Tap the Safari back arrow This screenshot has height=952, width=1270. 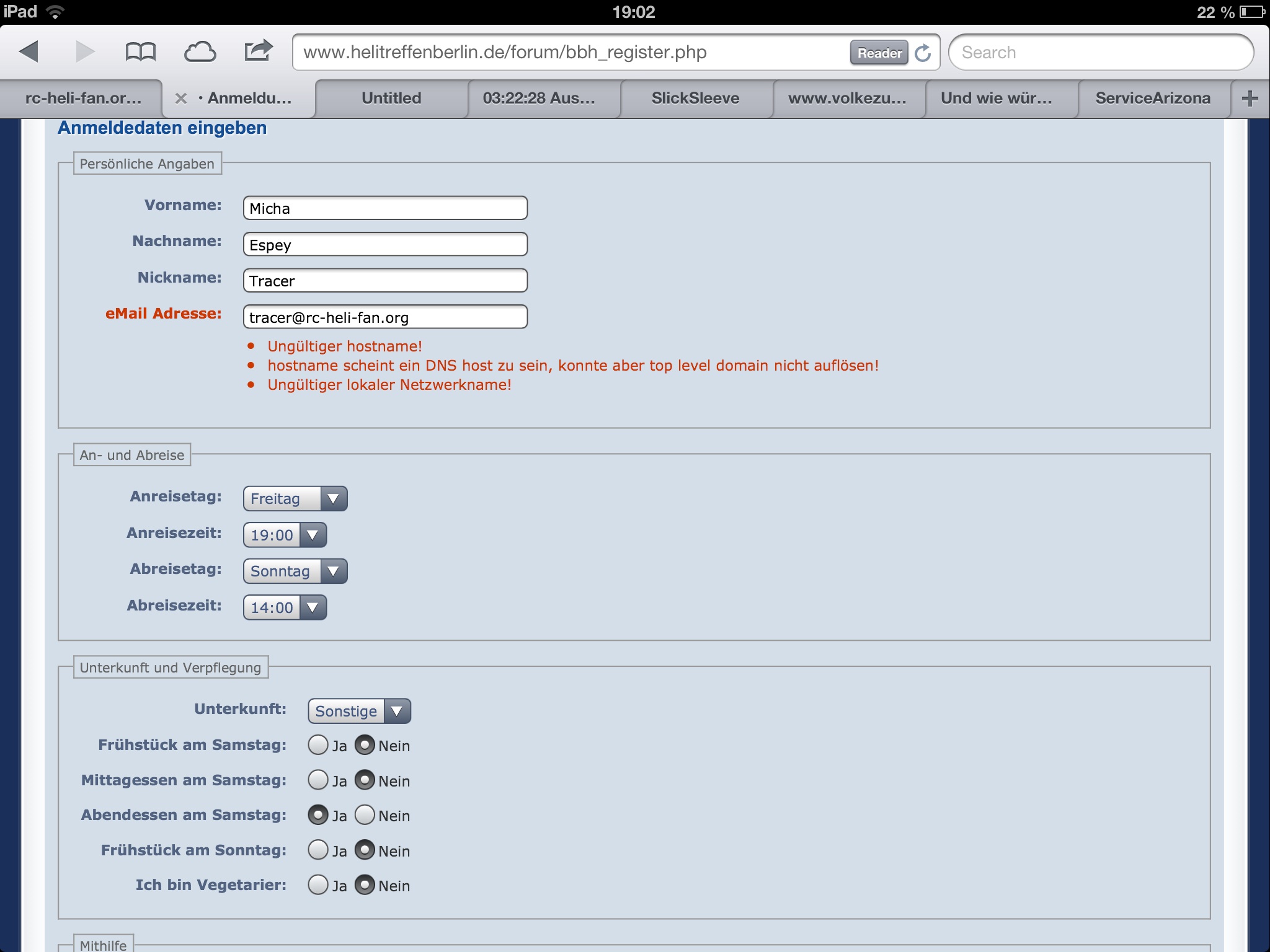pos(29,52)
